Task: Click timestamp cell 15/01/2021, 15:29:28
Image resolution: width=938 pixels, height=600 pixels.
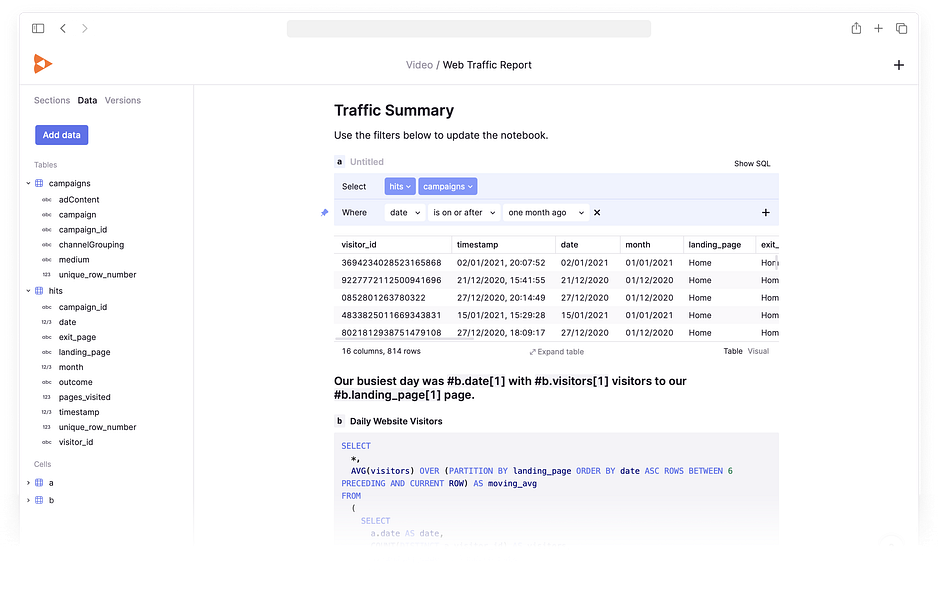Action: coord(501,315)
